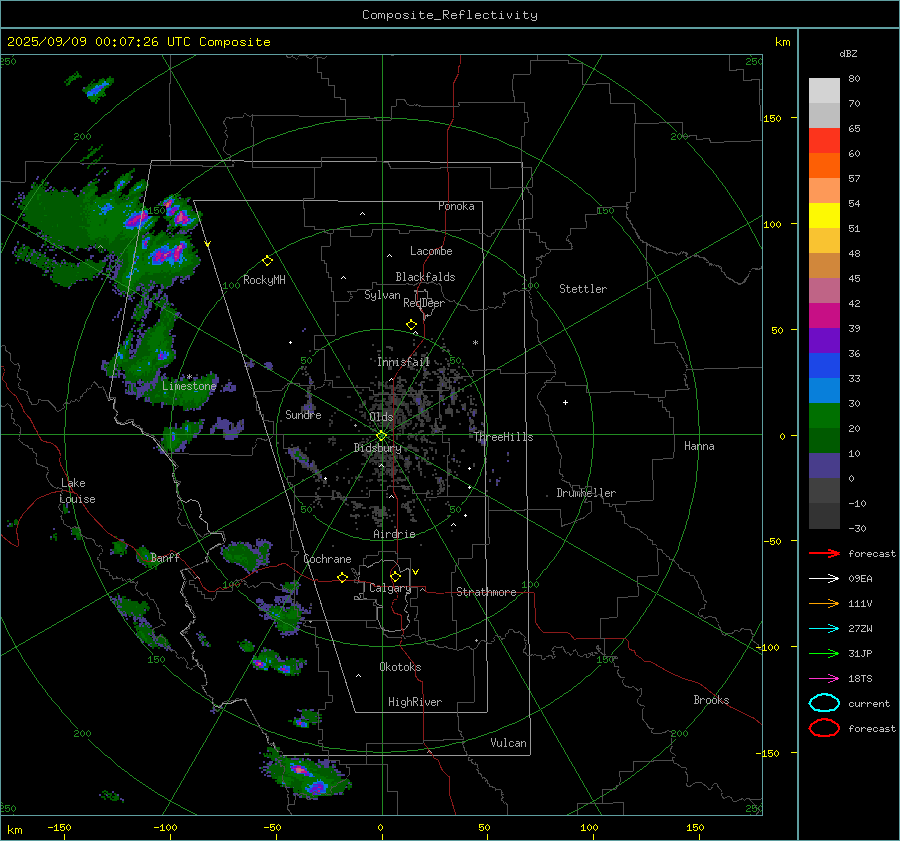900x841 pixels.
Task: Click the RockyMH label
Action: point(264,280)
